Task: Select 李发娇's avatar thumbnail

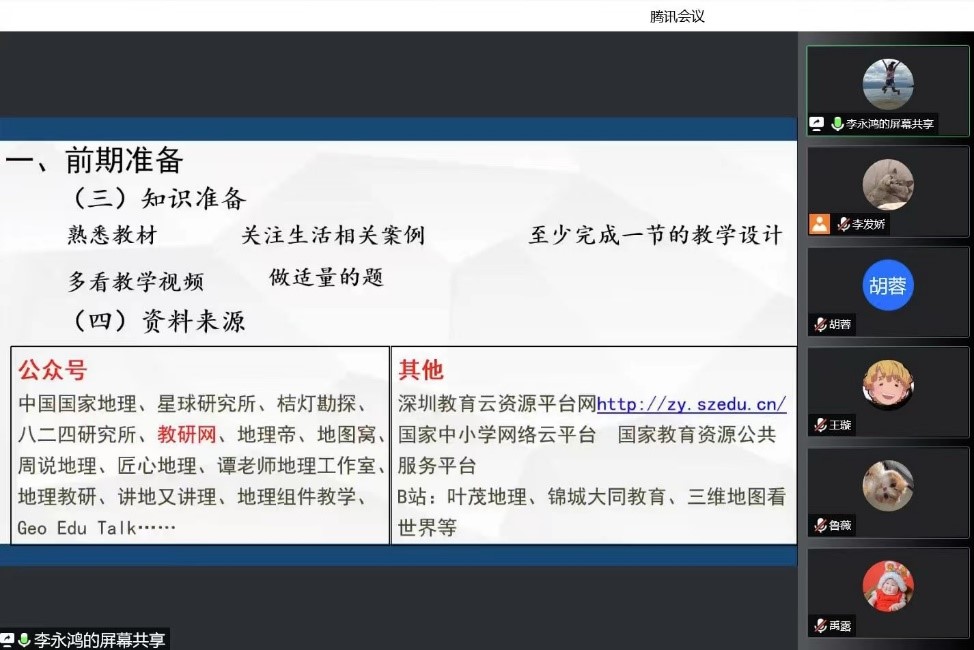Action: (x=888, y=184)
